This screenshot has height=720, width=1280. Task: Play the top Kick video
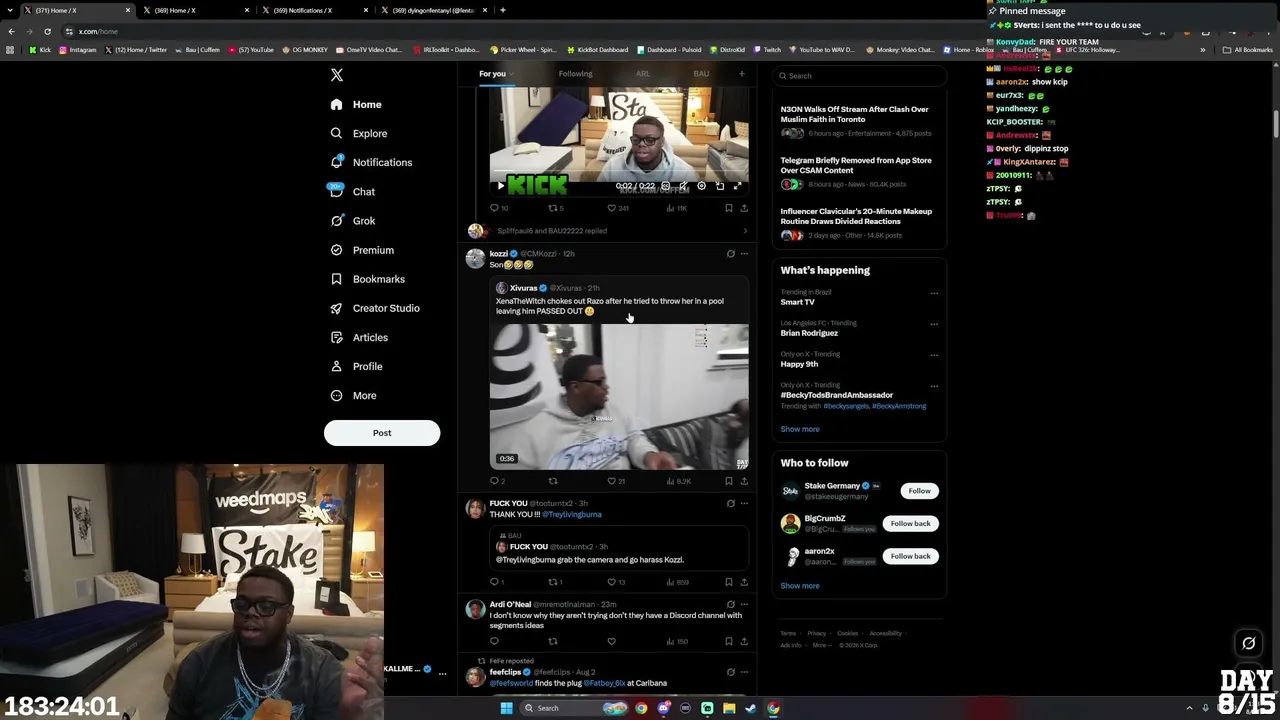[x=501, y=186]
